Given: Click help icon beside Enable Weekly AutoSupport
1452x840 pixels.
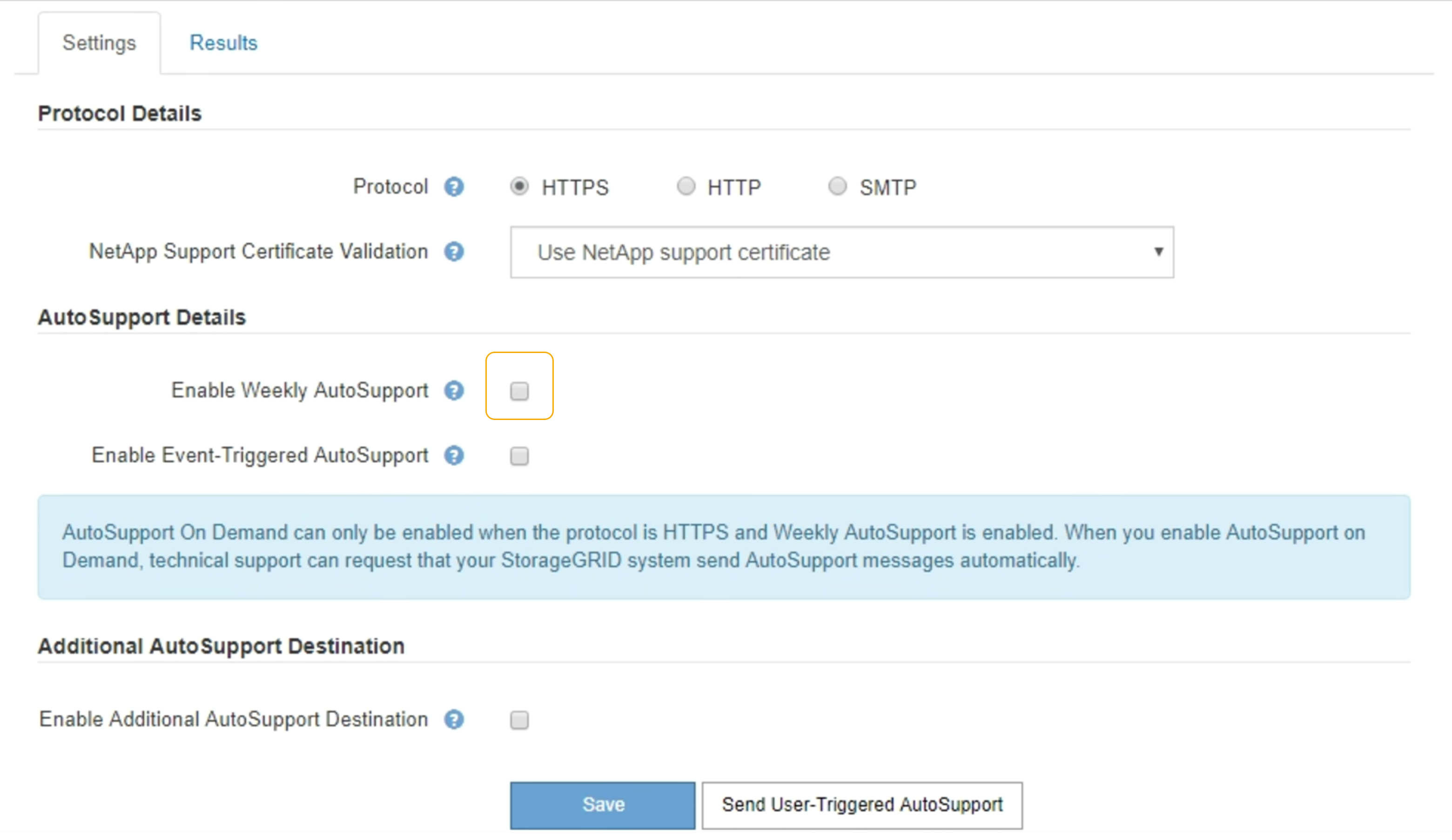Looking at the screenshot, I should click(453, 391).
